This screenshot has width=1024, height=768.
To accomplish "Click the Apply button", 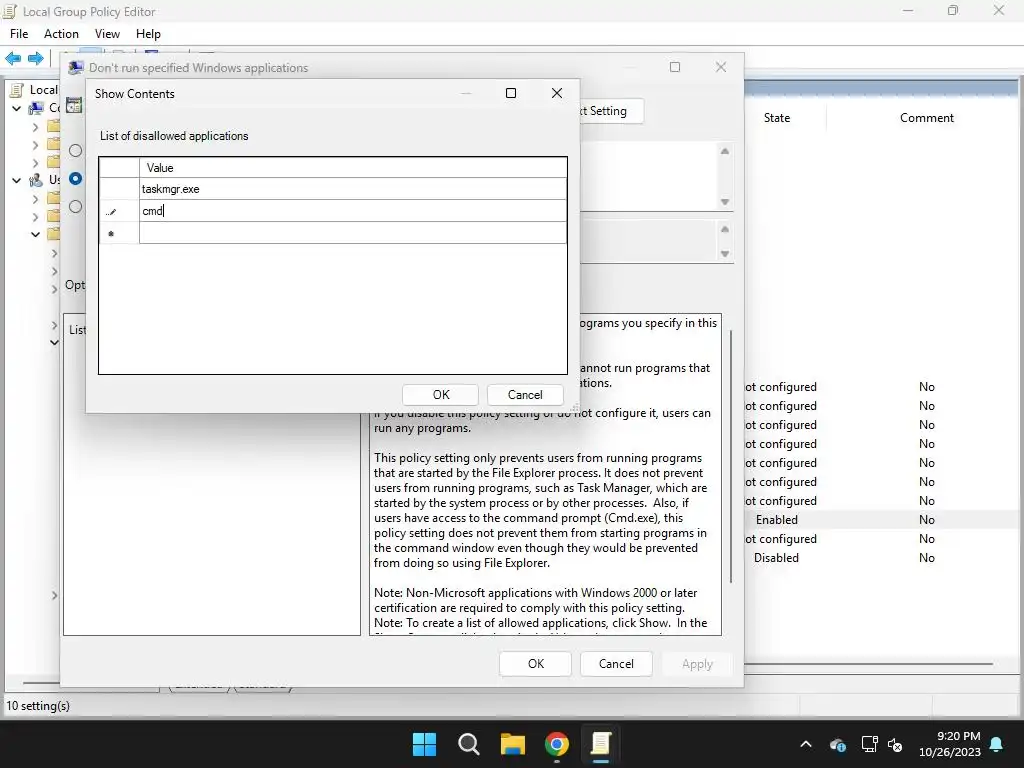I will [697, 664].
